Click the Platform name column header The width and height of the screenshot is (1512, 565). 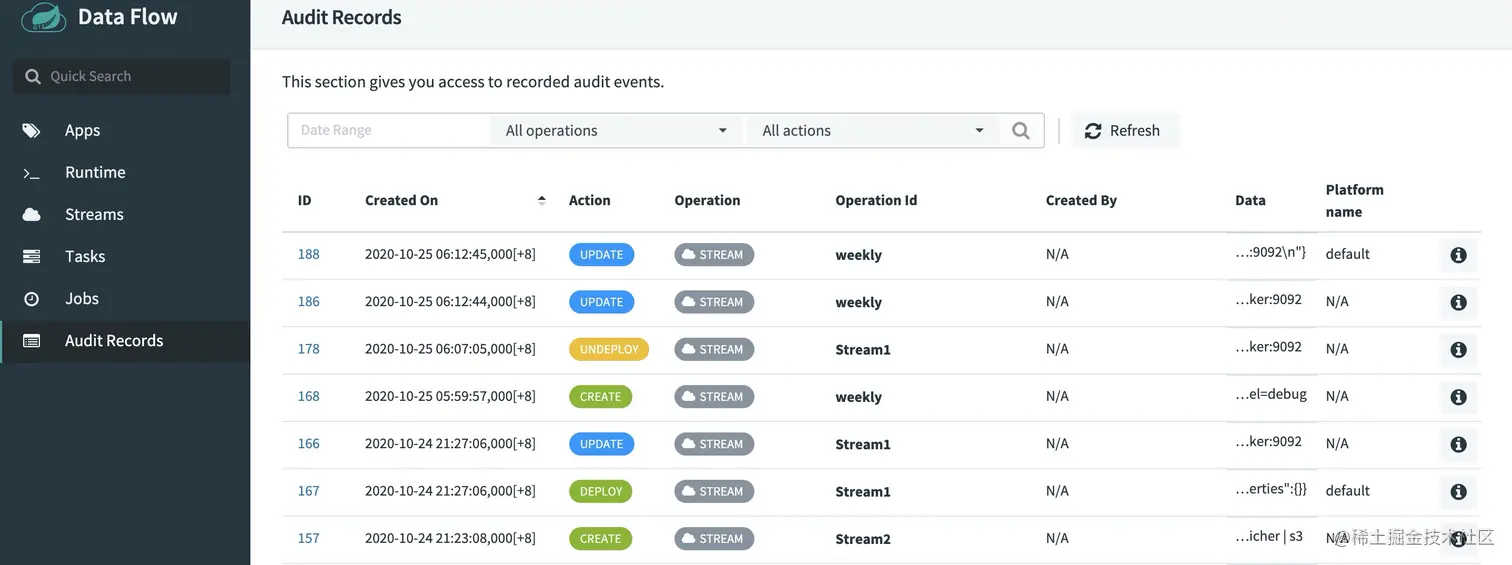(x=1355, y=200)
